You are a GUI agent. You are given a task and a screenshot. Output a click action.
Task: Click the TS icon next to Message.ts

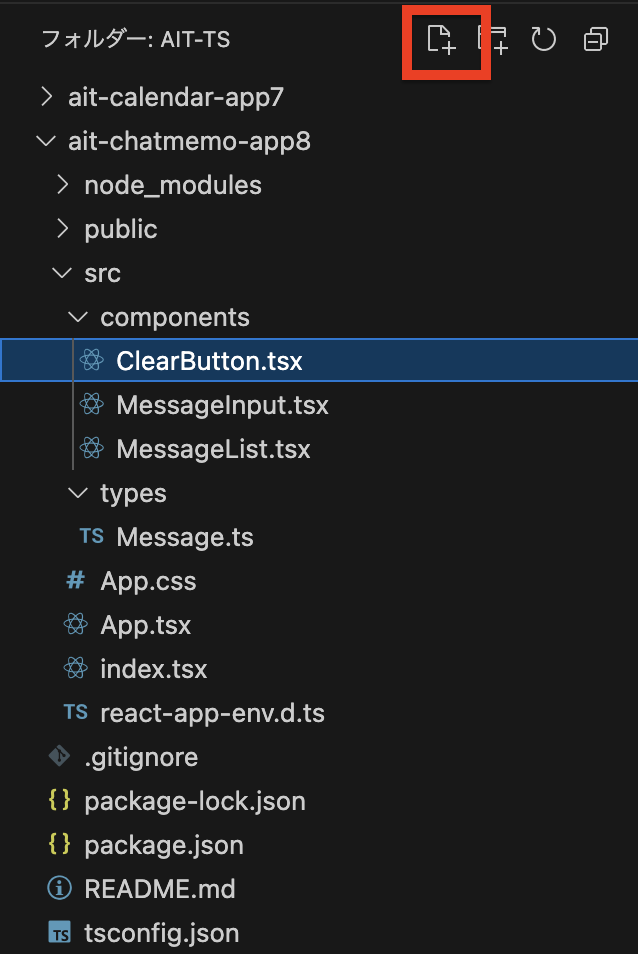92,536
